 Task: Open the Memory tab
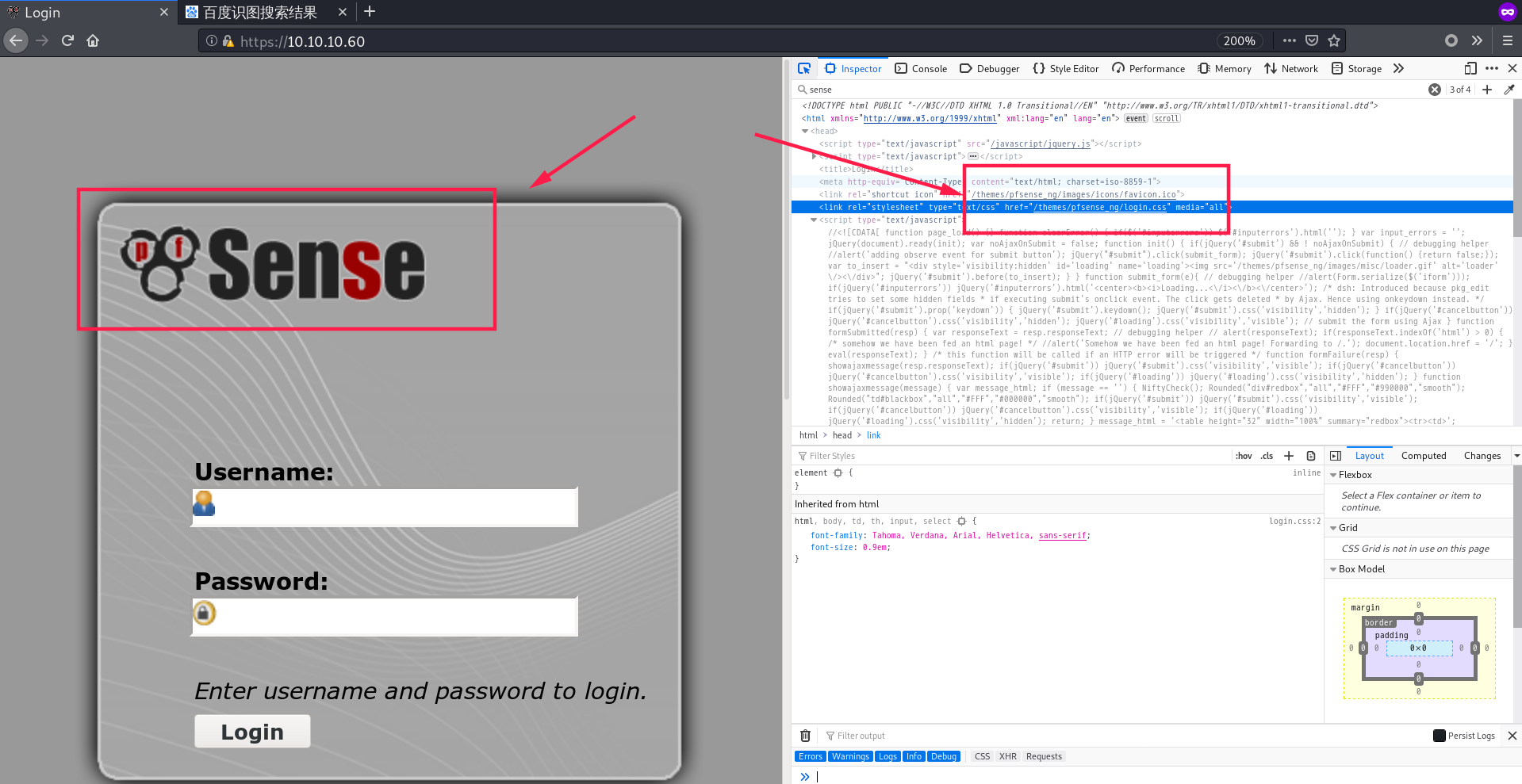[x=1225, y=69]
